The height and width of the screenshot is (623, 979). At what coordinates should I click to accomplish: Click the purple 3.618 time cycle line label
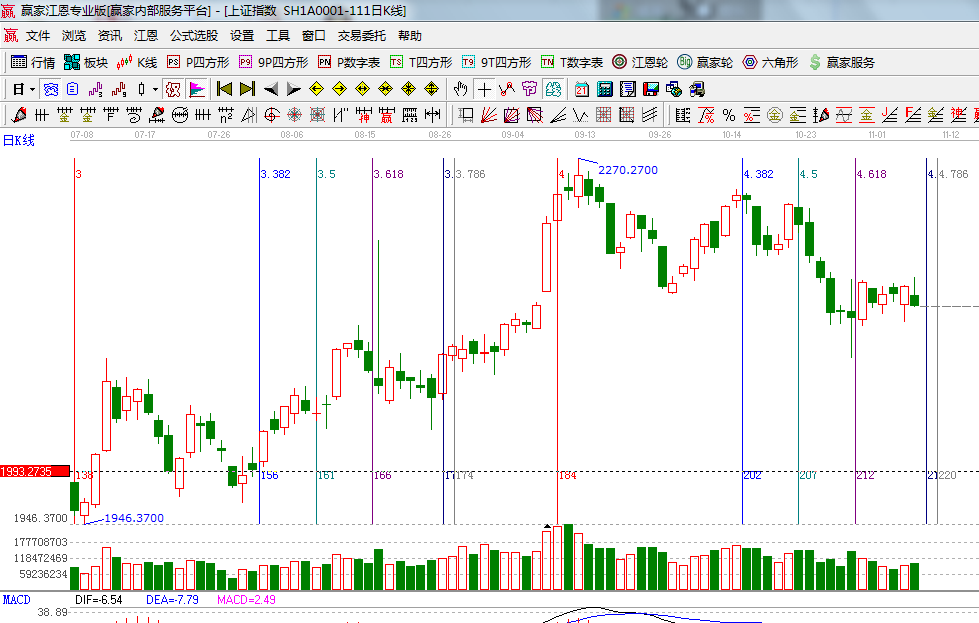click(x=388, y=174)
